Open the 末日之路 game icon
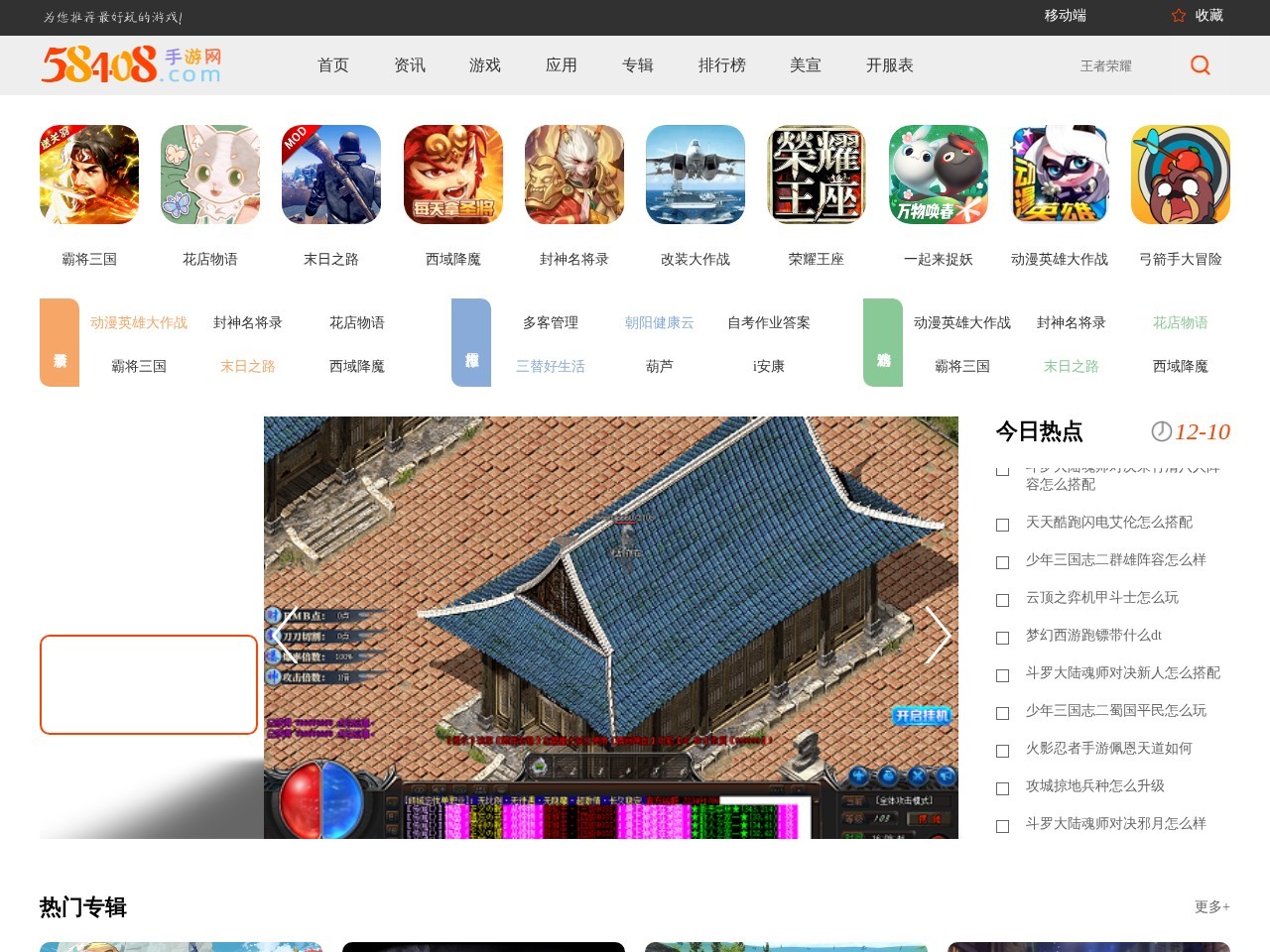This screenshot has width=1270, height=952. click(x=331, y=175)
